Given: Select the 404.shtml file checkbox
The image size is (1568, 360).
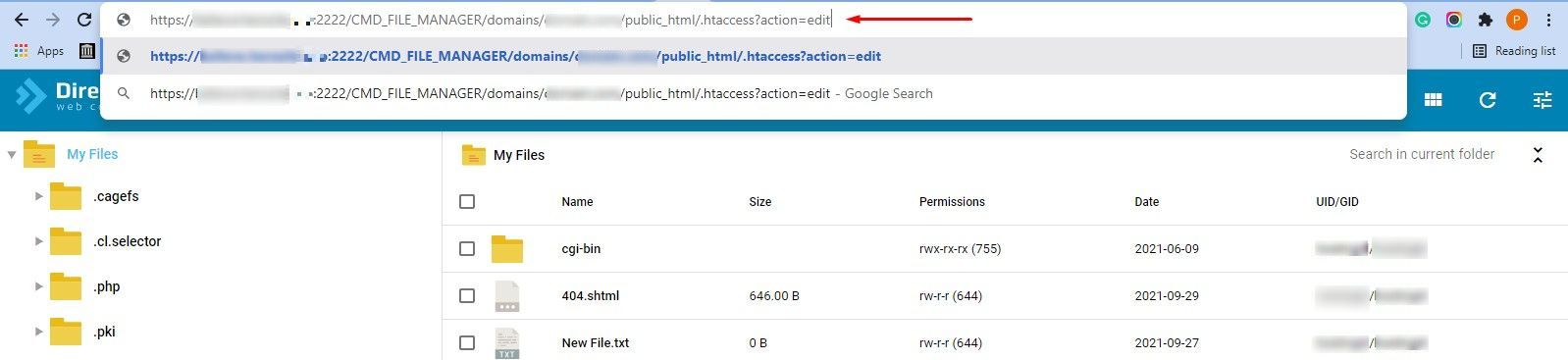Looking at the screenshot, I should (x=467, y=295).
